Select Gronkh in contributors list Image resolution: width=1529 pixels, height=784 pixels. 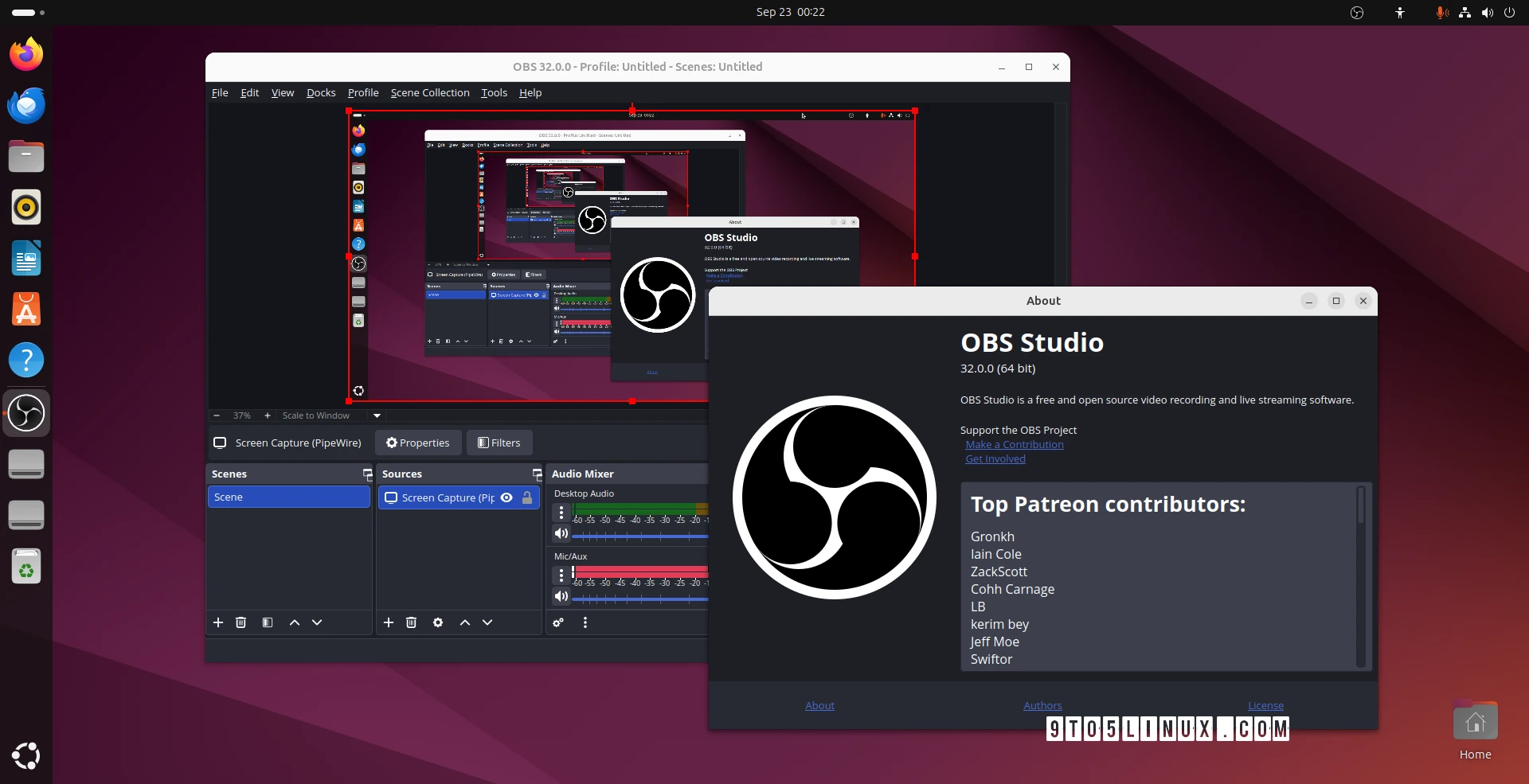992,536
